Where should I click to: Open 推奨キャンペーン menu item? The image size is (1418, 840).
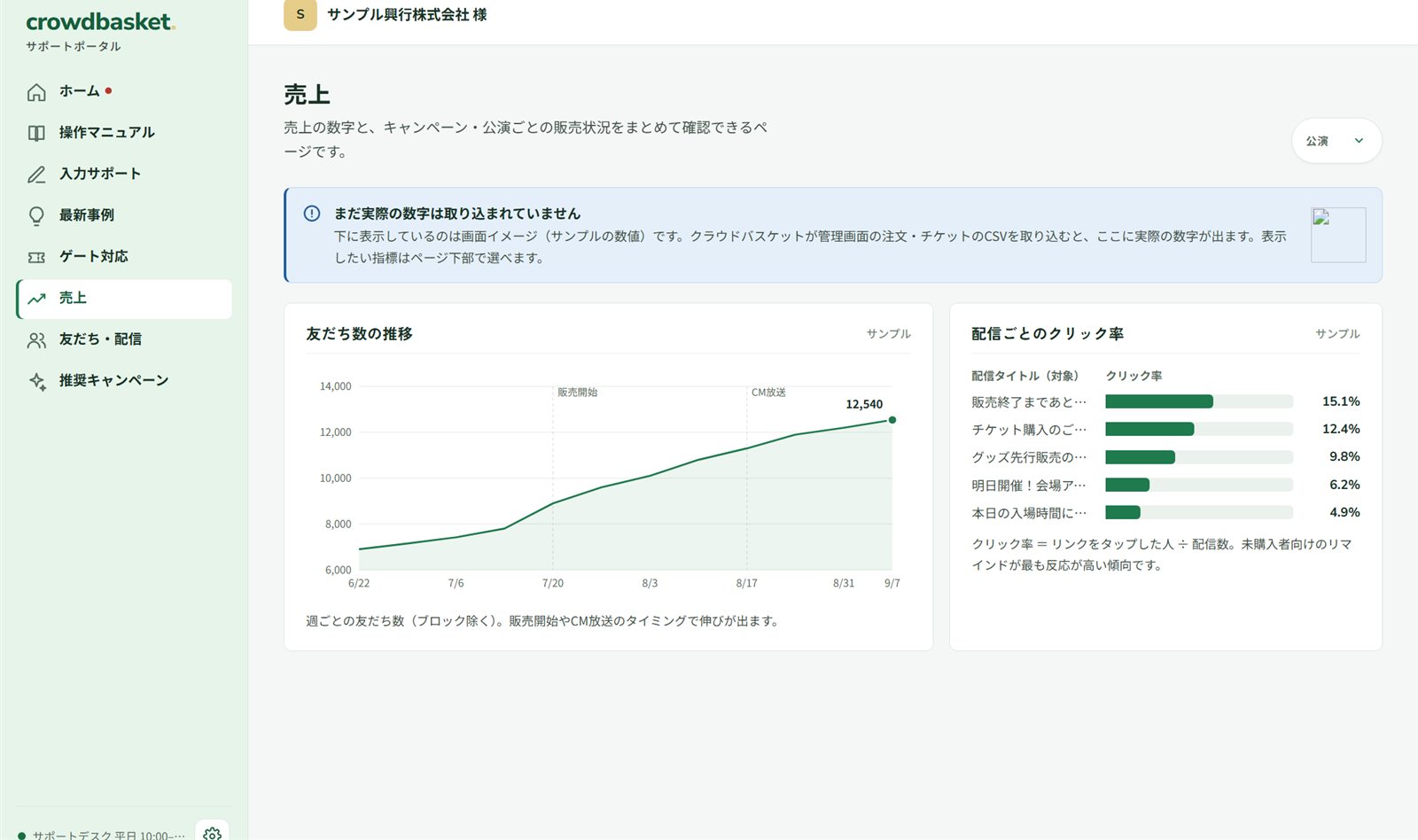(x=124, y=381)
